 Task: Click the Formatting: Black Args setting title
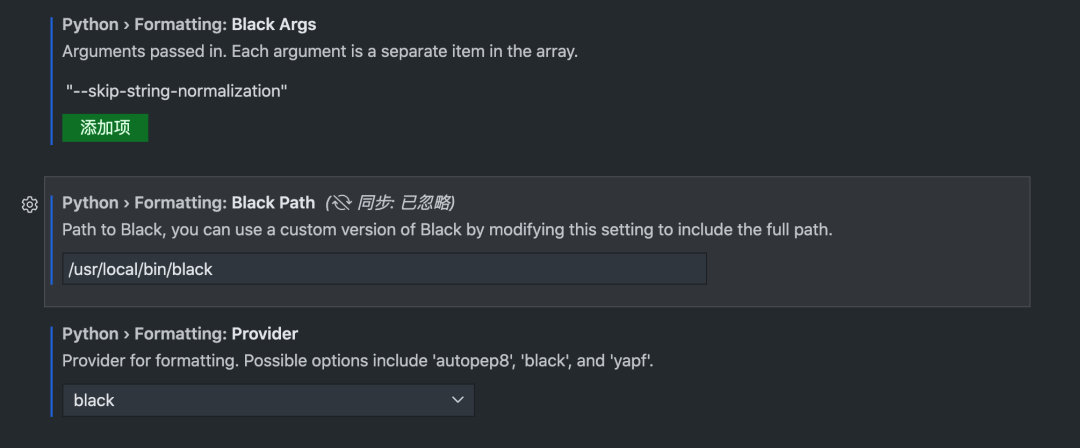[188, 24]
